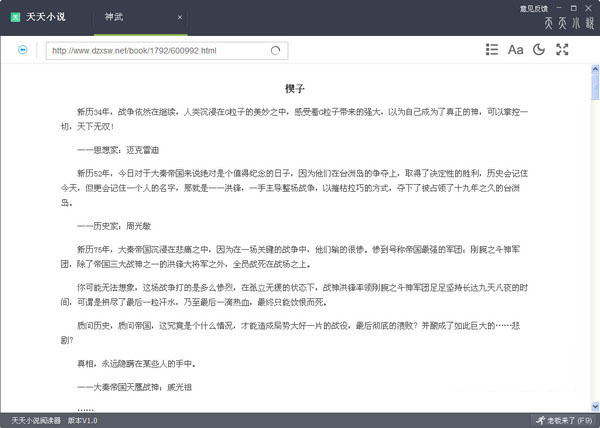The height and width of the screenshot is (428, 600).
Task: Click the 版本V1.0 version label
Action: (82, 420)
